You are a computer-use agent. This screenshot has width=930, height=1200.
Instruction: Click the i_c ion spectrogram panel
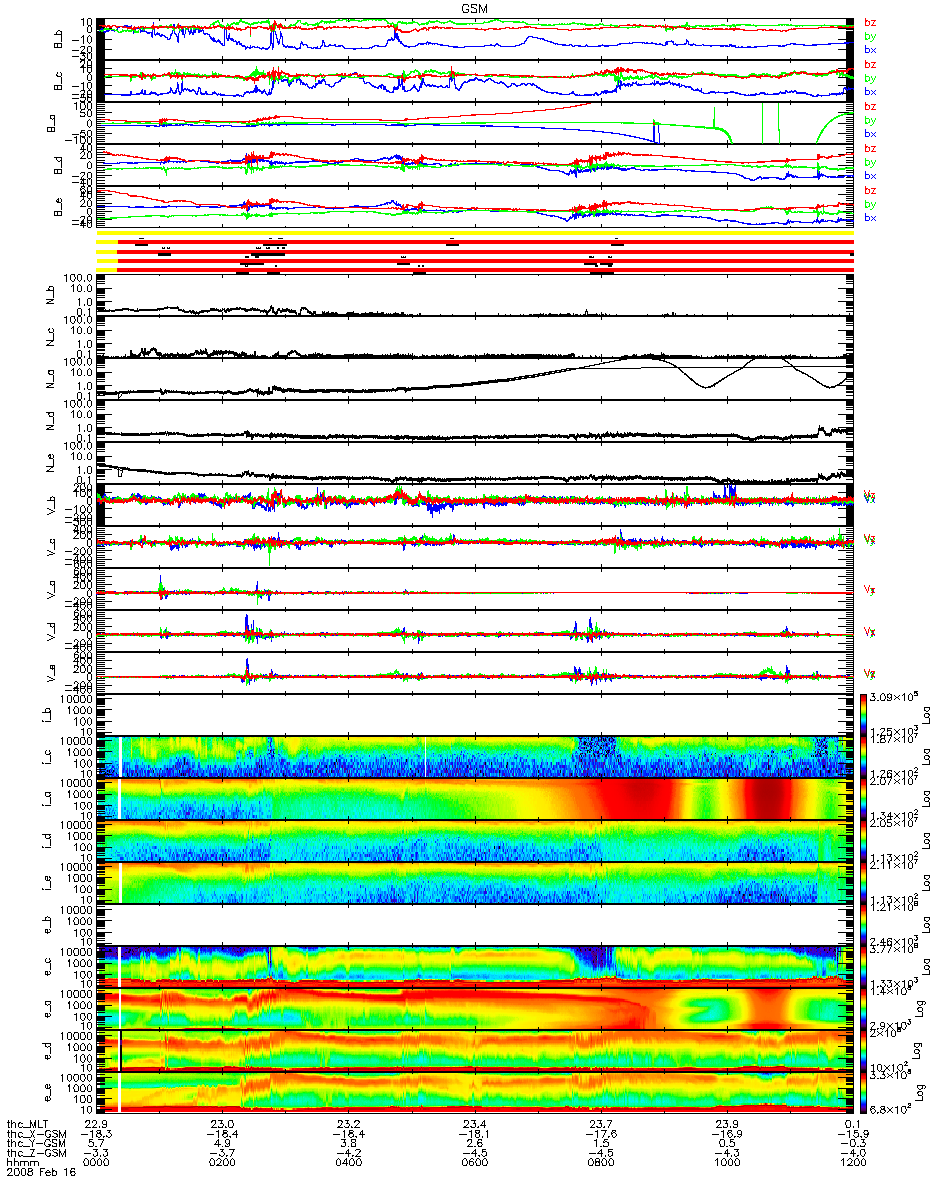coord(474,757)
